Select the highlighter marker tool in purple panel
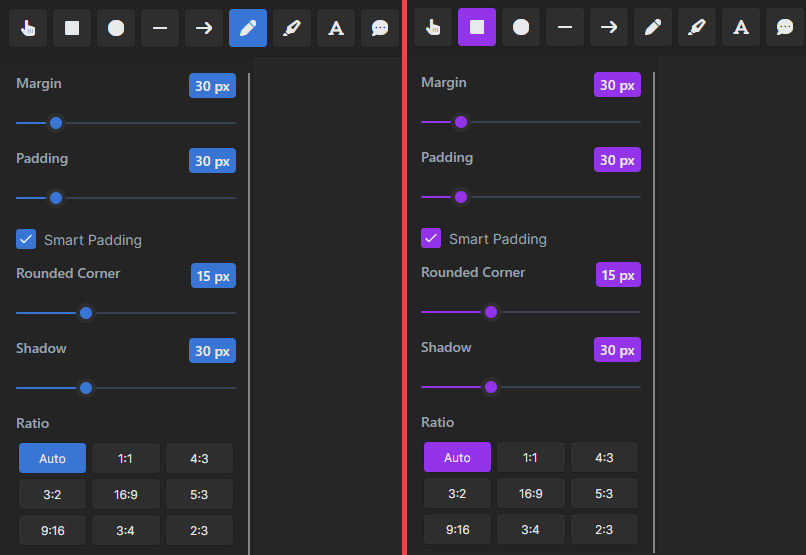 pyautogui.click(x=697, y=27)
